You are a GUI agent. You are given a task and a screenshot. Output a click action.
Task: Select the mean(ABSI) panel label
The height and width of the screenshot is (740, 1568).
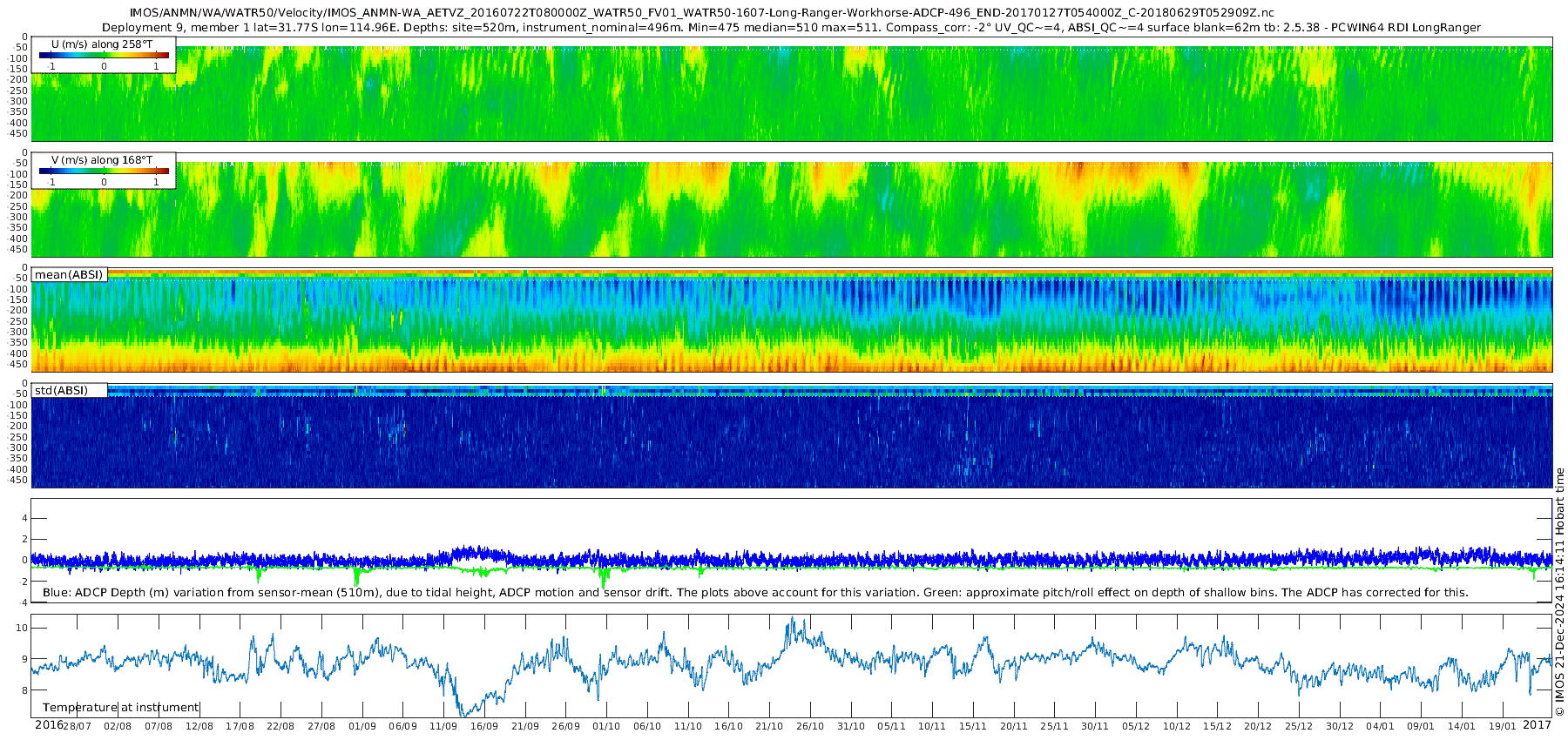(69, 275)
